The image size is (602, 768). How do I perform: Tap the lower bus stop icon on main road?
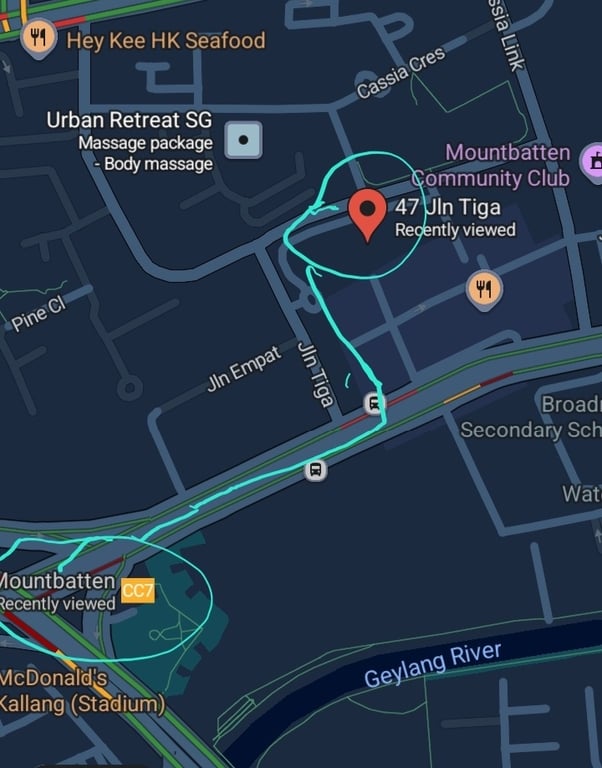click(316, 470)
